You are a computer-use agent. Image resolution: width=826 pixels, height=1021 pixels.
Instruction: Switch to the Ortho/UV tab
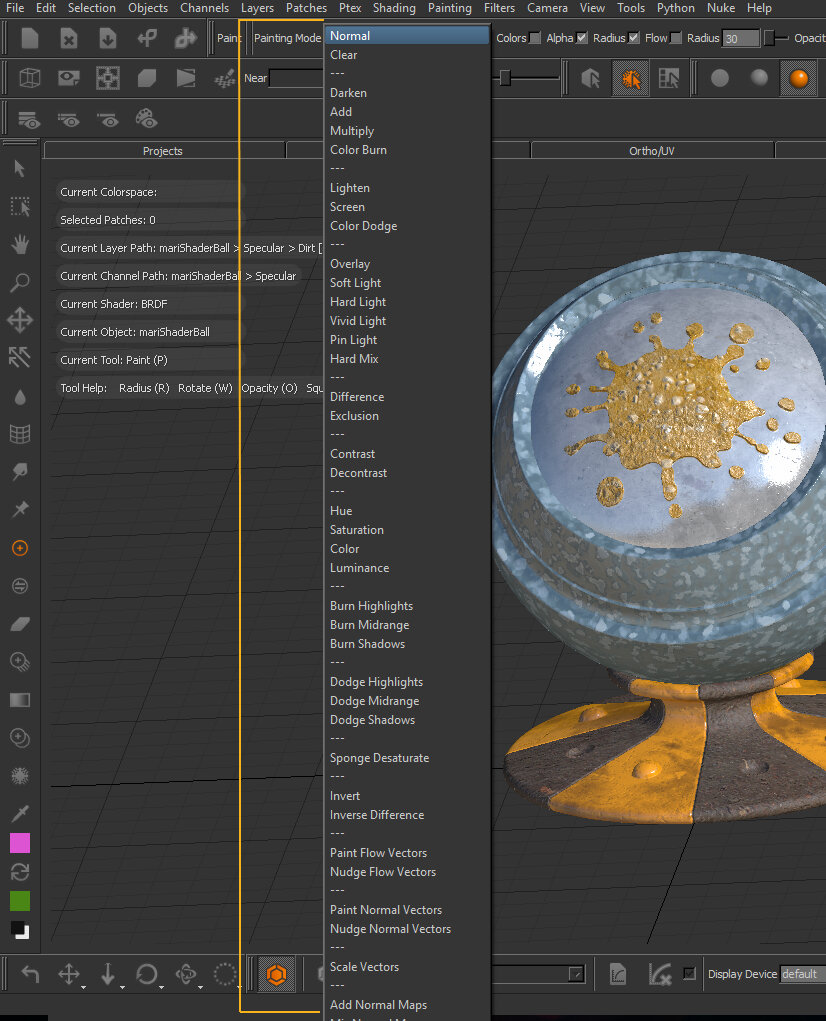pos(651,151)
